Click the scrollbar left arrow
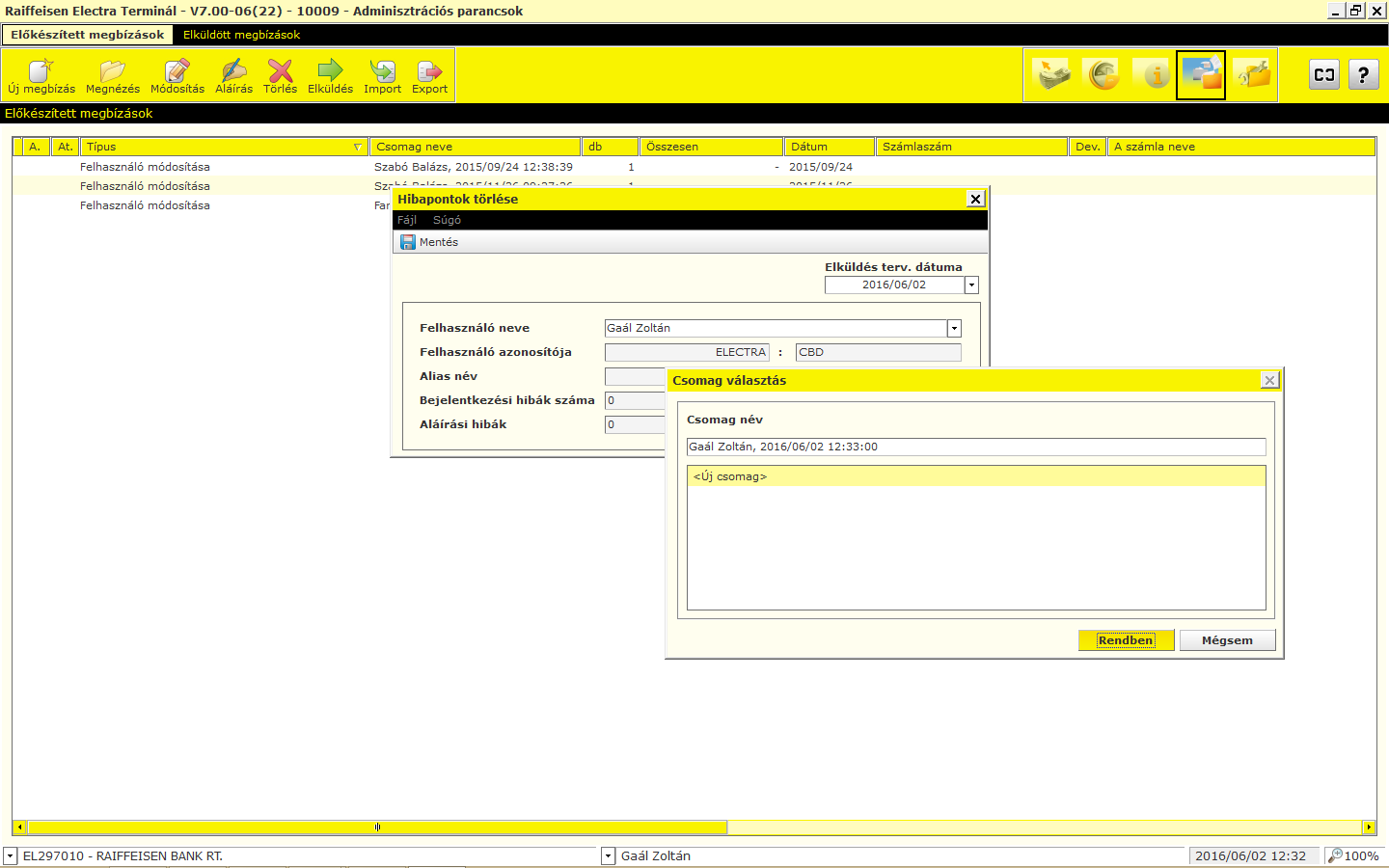The width and height of the screenshot is (1389, 868). pos(18,827)
